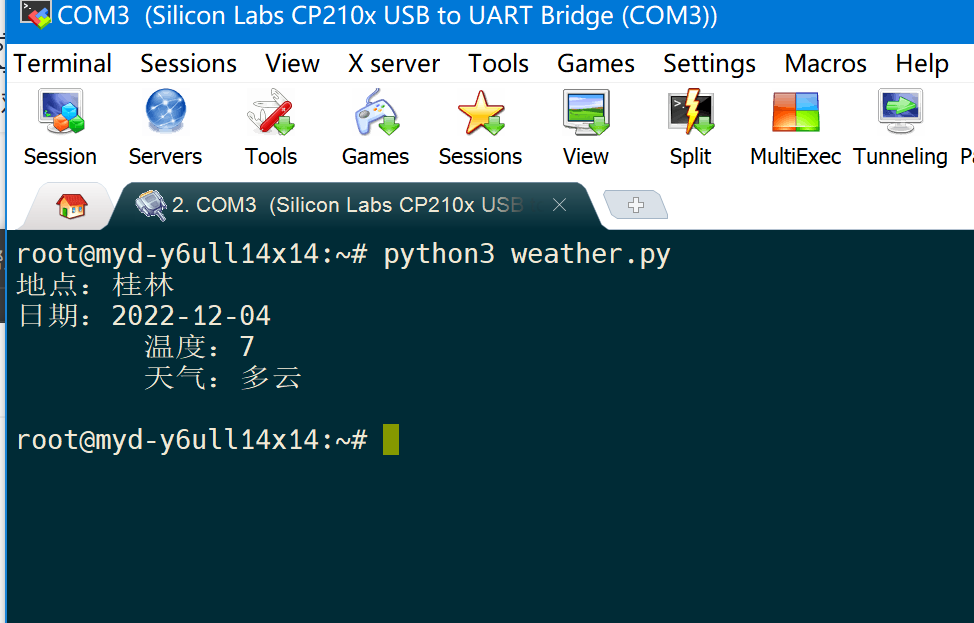Viewport: 974px width, 623px height.
Task: Open the Servers toolbar icon
Action: pos(165,112)
